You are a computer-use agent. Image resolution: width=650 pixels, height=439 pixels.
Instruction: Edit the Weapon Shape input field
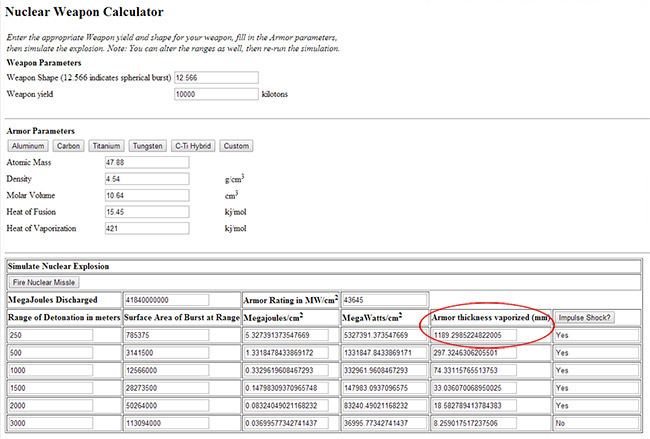tap(215, 77)
